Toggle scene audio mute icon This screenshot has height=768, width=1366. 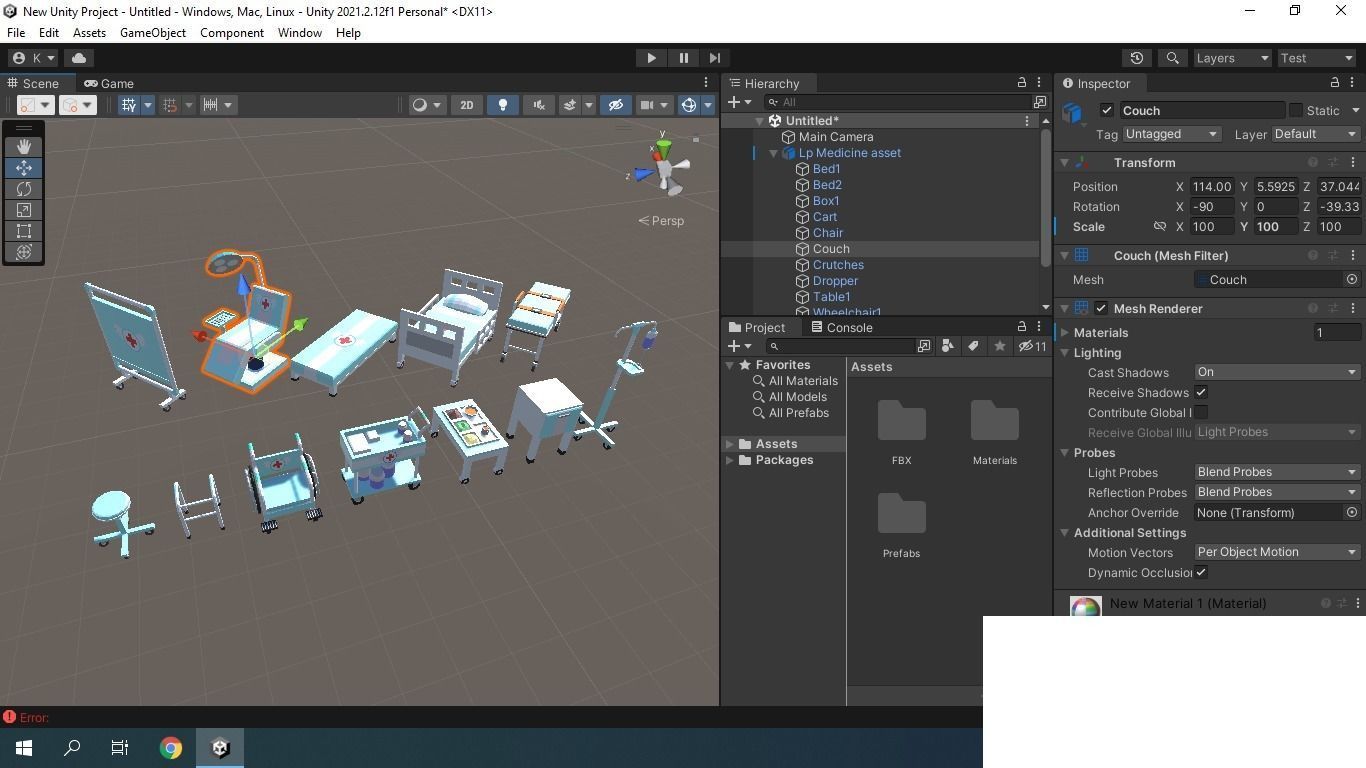click(539, 105)
